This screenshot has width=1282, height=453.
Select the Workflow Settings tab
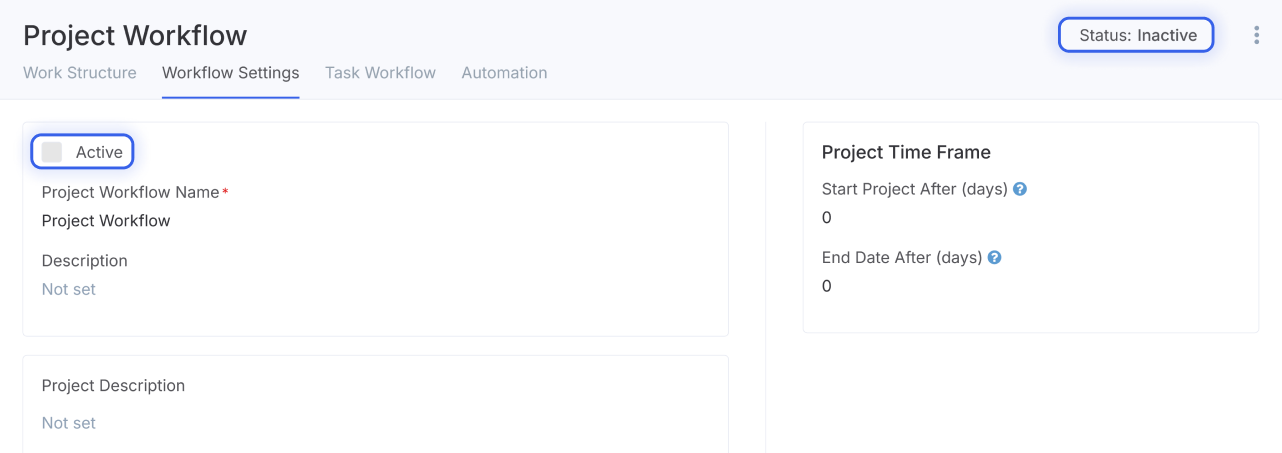231,73
